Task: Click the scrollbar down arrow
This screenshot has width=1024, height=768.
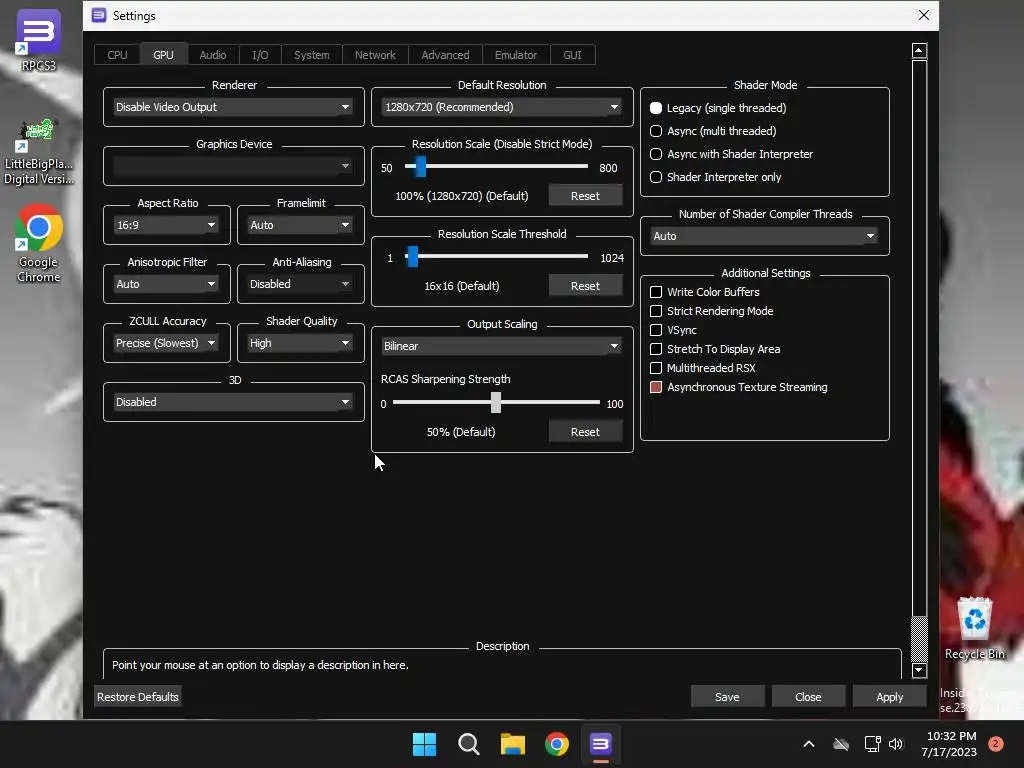Action: point(919,670)
